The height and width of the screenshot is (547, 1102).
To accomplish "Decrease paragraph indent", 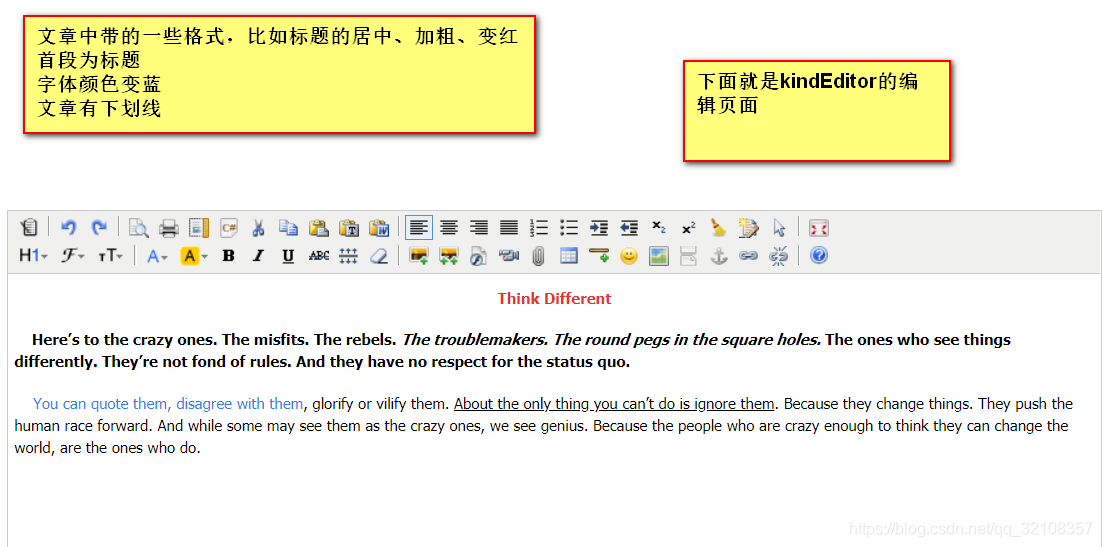I will pos(629,228).
